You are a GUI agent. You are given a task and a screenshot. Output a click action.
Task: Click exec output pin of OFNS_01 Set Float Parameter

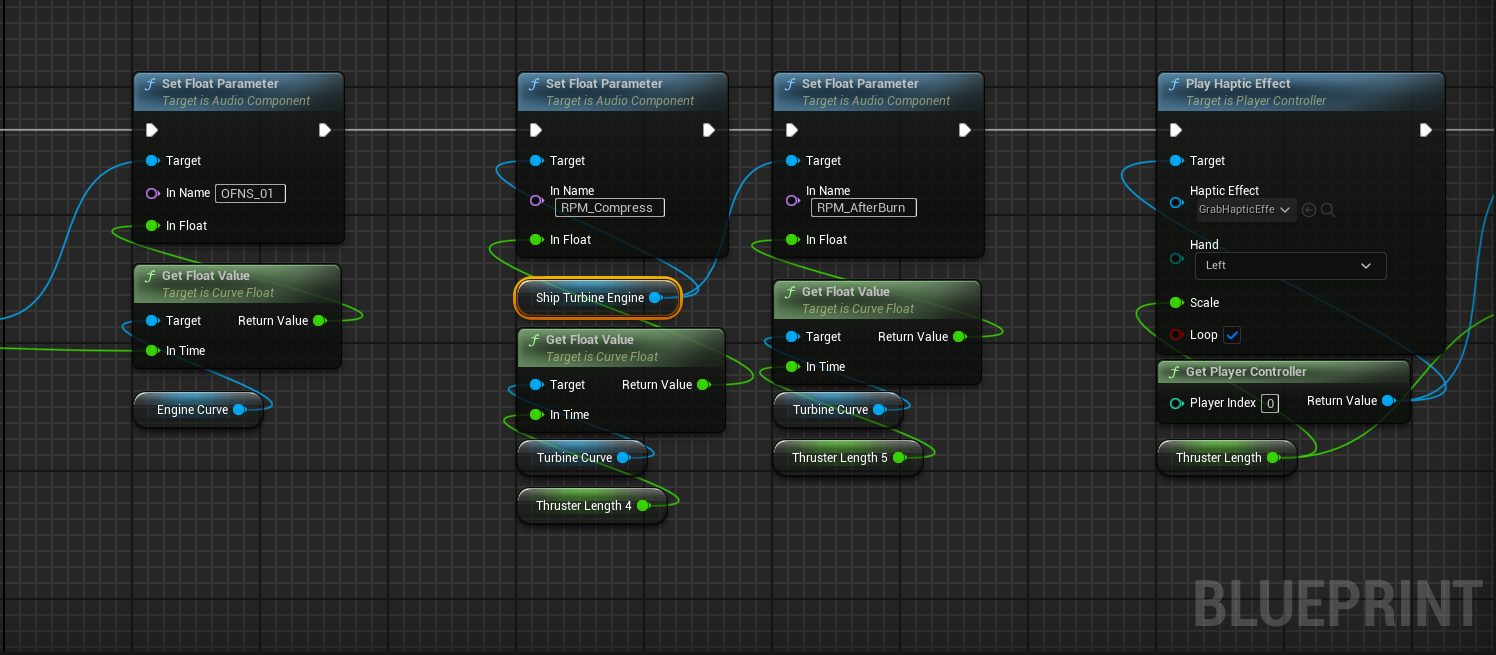tap(325, 130)
